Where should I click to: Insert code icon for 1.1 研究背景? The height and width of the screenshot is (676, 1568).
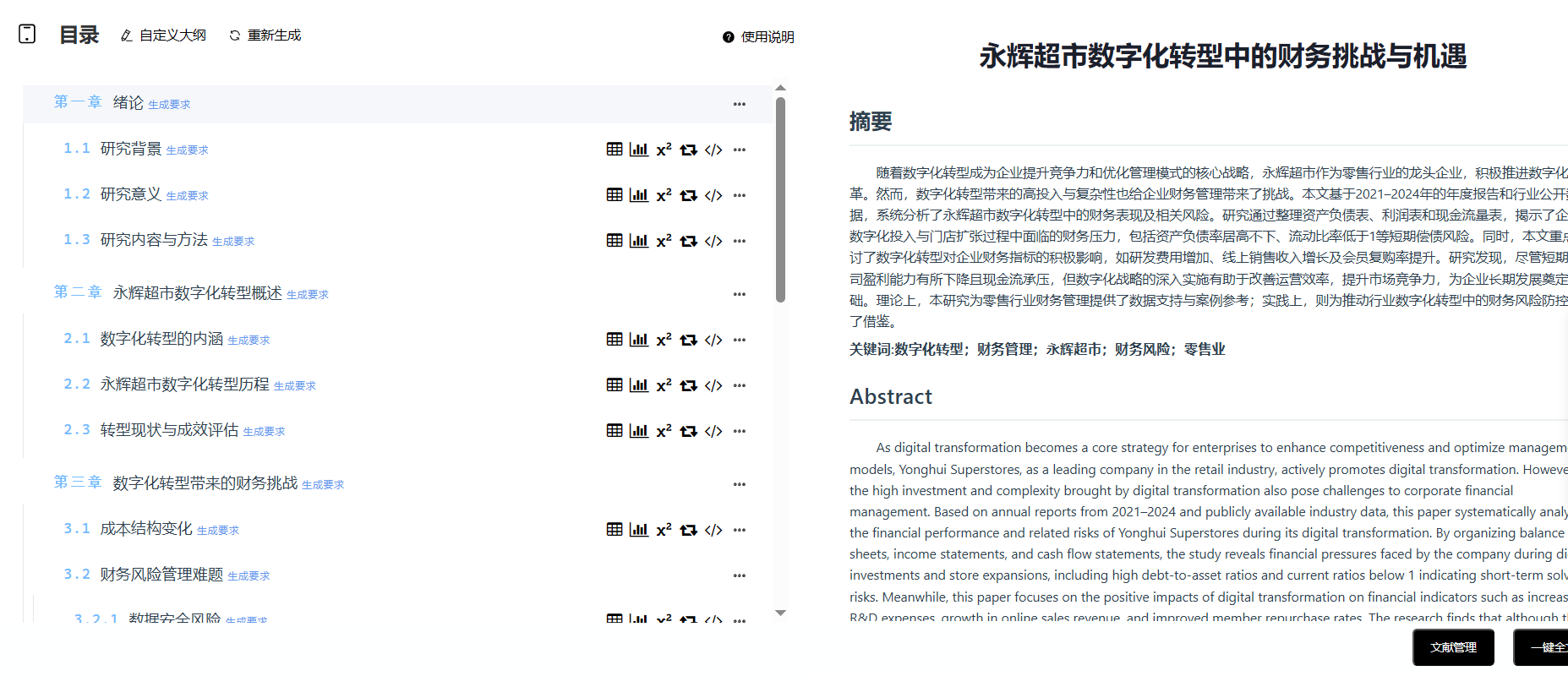click(x=713, y=150)
